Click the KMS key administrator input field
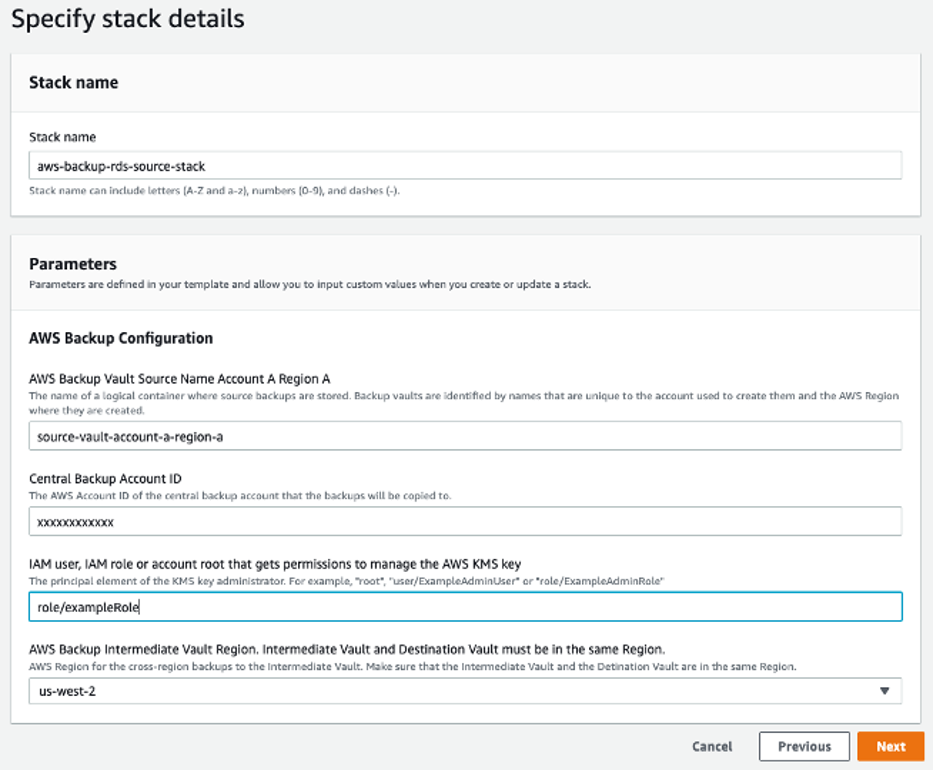This screenshot has height=770, width=933. (x=465, y=606)
